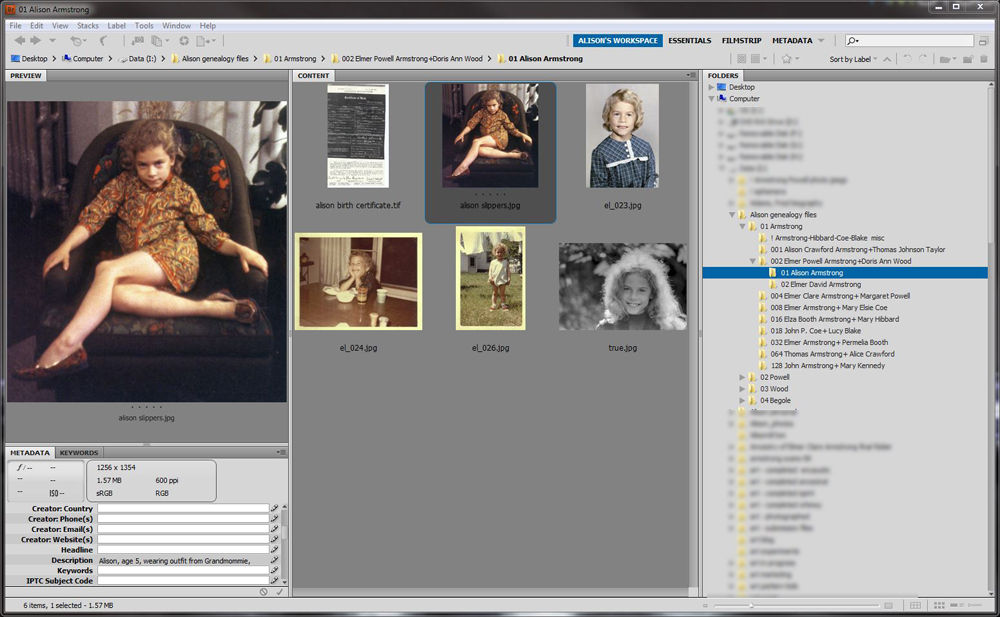
Task: Switch to the ESSENTIALS workspace
Action: point(689,41)
